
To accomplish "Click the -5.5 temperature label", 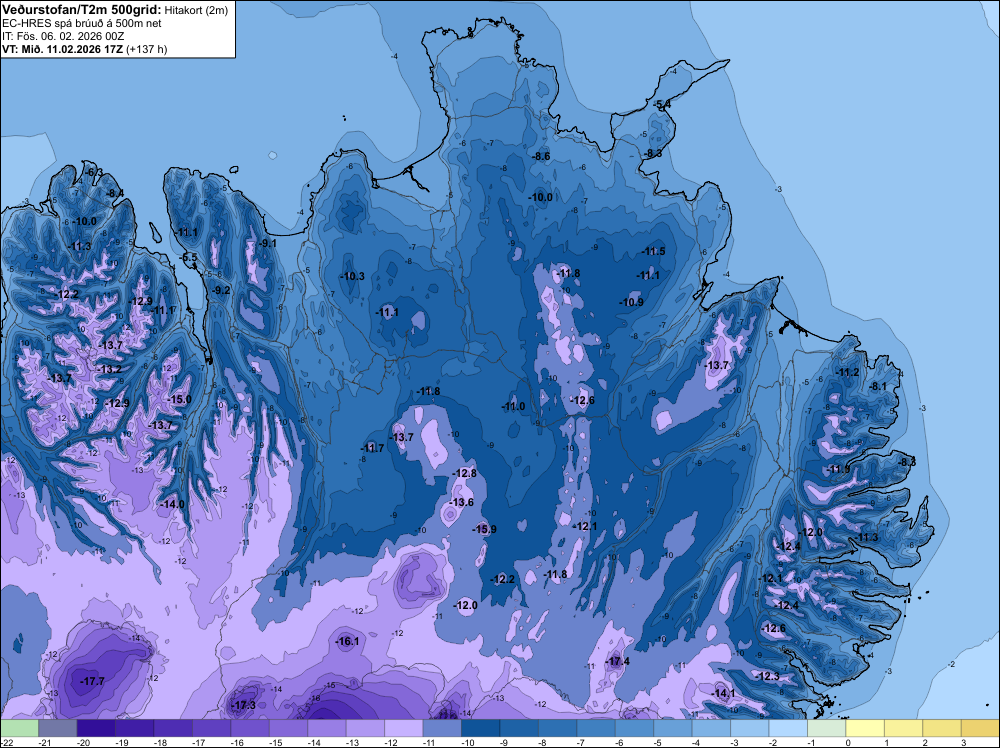I will tap(189, 258).
